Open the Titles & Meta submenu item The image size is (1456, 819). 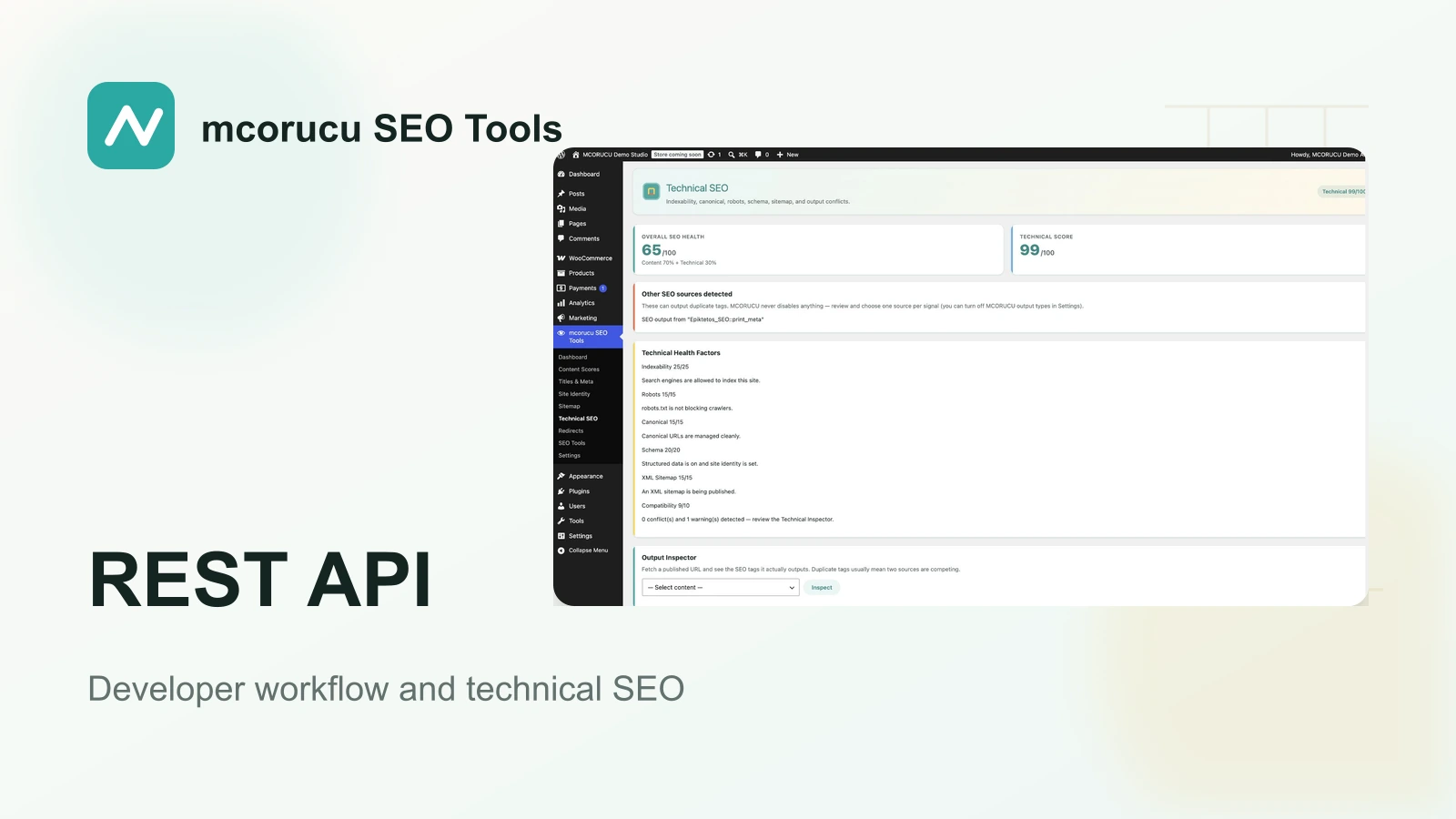(576, 381)
